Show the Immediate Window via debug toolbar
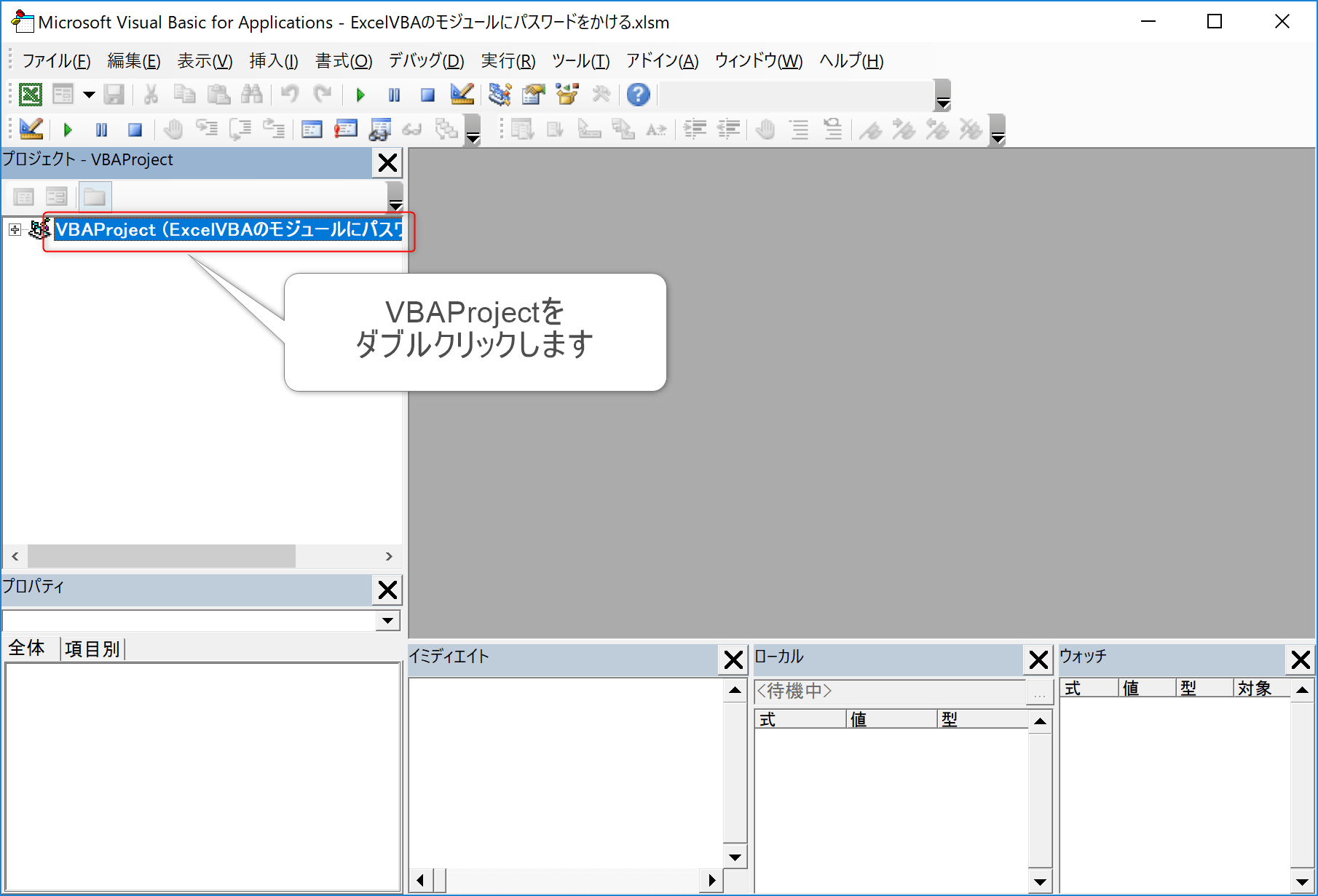This screenshot has height=896, width=1318. 345,130
